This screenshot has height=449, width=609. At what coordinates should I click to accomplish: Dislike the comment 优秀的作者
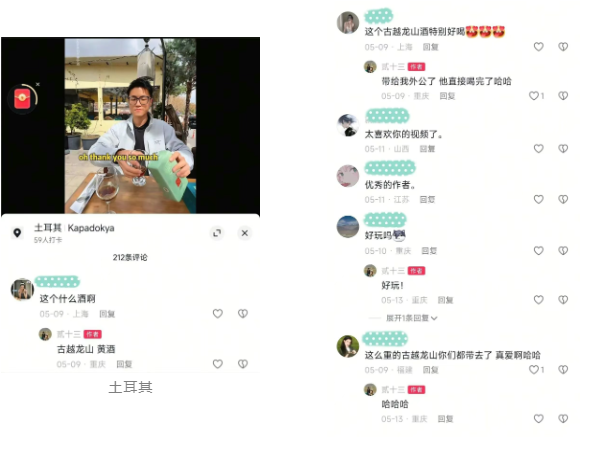pos(563,199)
